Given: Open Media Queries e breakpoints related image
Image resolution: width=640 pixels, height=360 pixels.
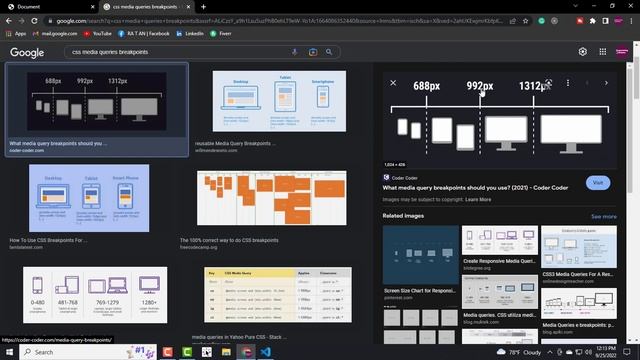Looking at the screenshot, I should 579,303.
